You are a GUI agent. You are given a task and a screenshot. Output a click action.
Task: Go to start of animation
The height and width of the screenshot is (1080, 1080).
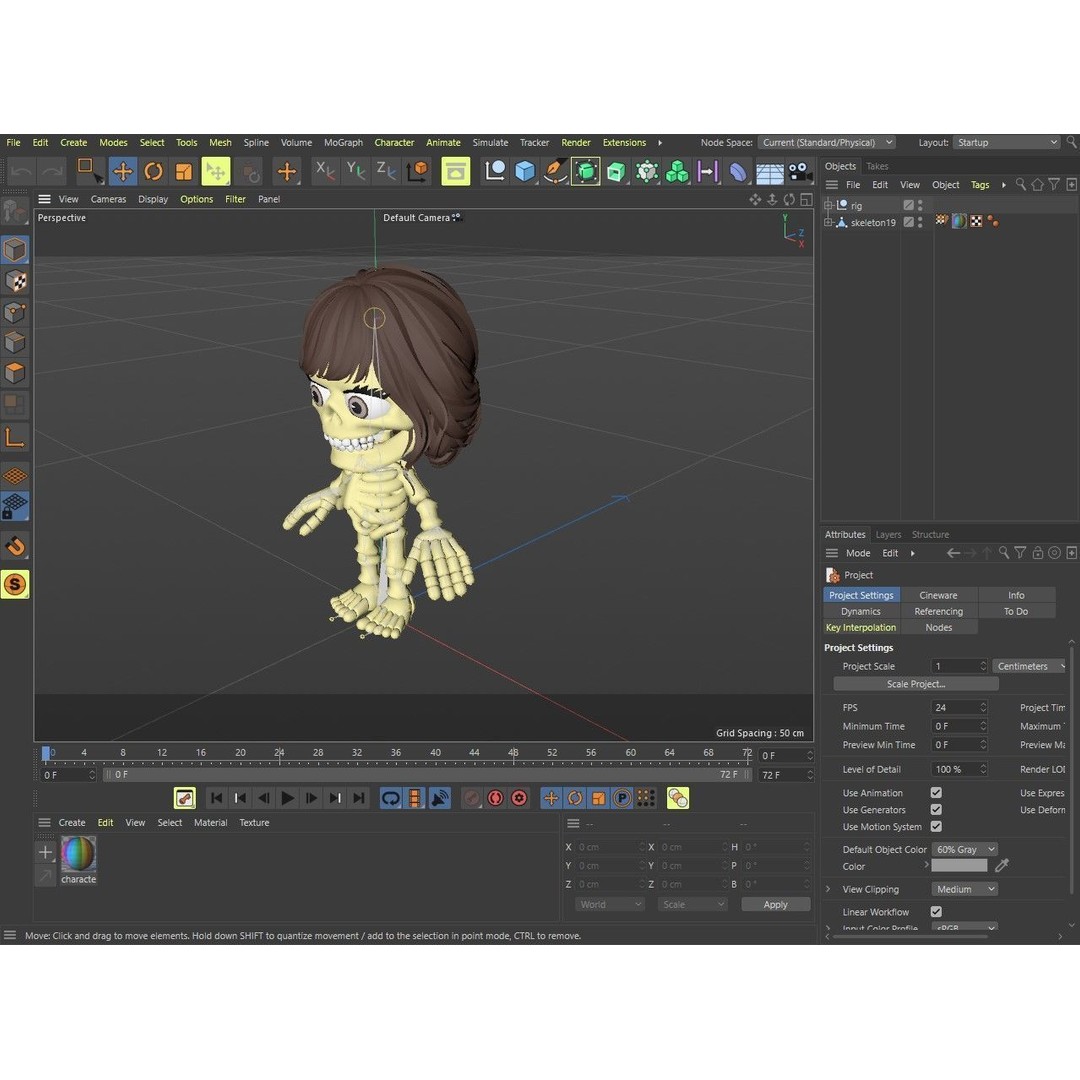[x=216, y=798]
